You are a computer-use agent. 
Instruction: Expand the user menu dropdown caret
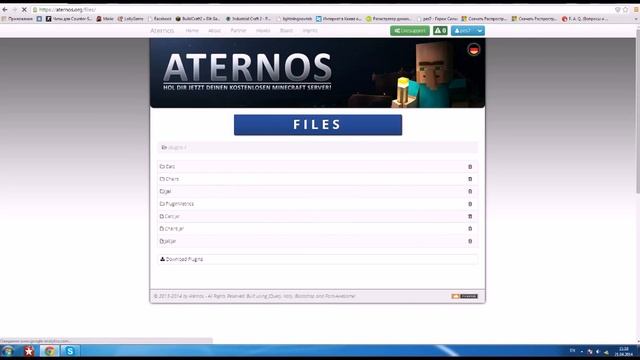tap(480, 31)
